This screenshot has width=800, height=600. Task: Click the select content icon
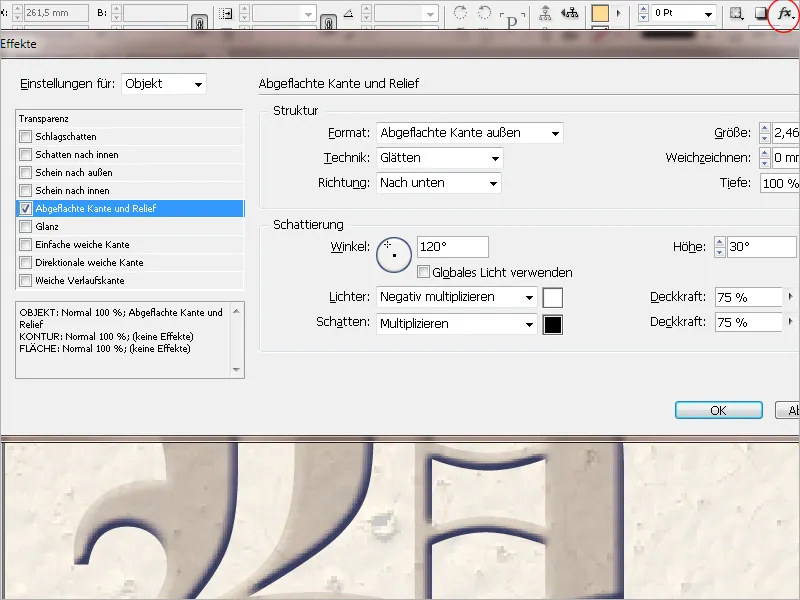pyautogui.click(x=569, y=13)
